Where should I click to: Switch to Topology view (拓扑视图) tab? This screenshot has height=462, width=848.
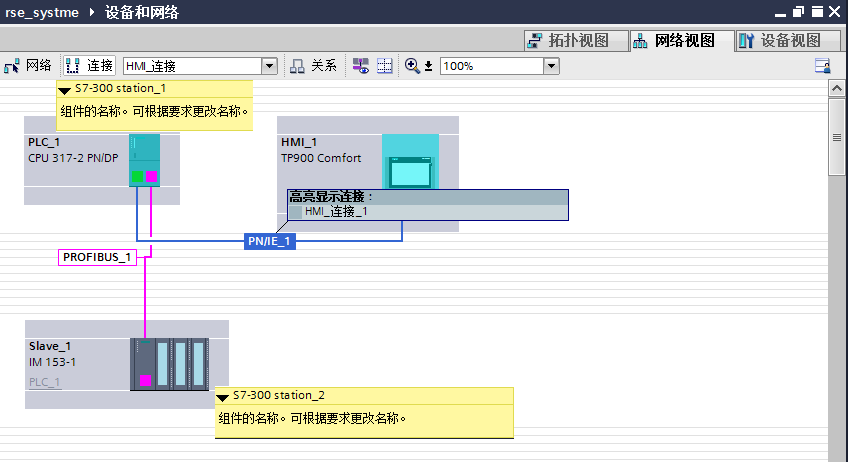pyautogui.click(x=576, y=41)
